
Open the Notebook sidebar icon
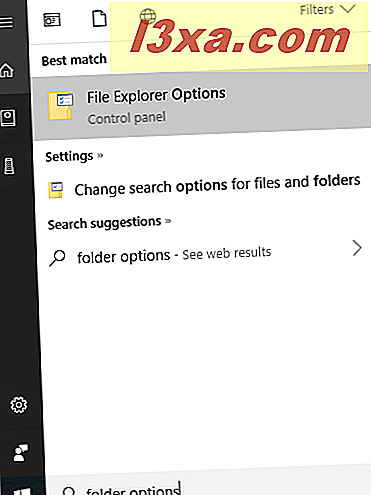coord(8,118)
